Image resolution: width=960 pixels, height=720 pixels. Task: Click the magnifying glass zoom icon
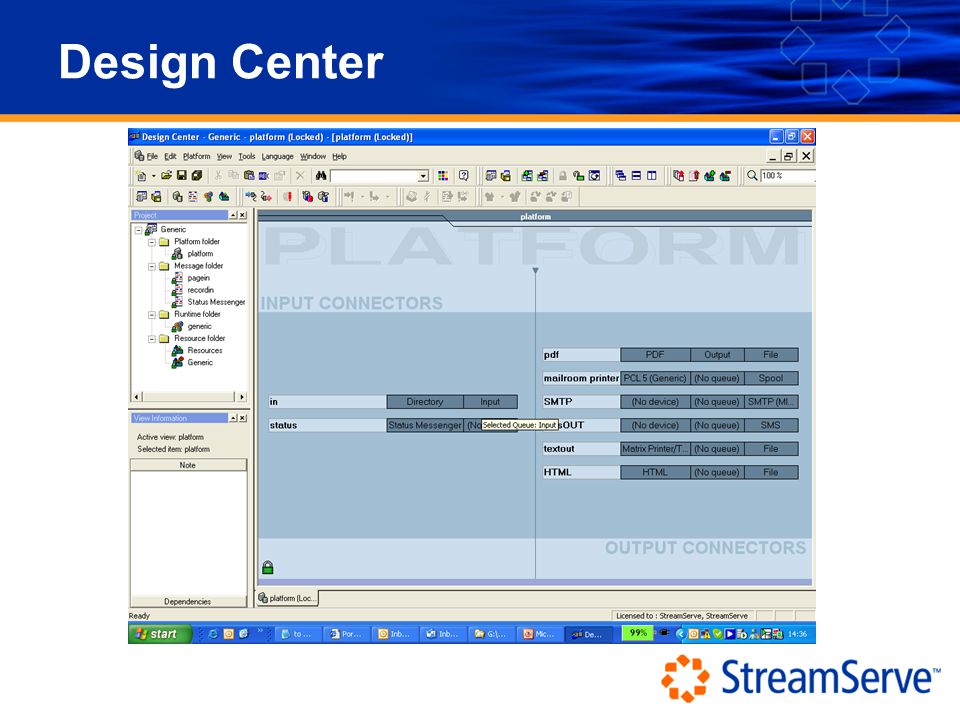coord(752,176)
